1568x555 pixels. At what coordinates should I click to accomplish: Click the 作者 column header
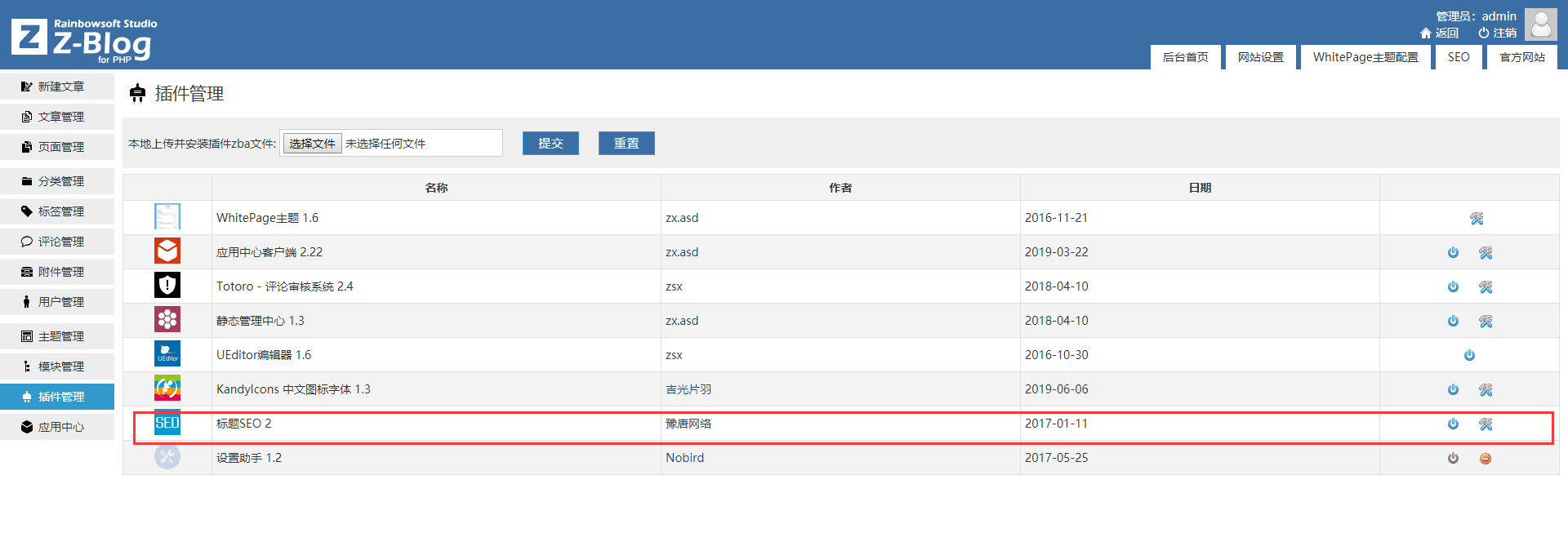840,188
